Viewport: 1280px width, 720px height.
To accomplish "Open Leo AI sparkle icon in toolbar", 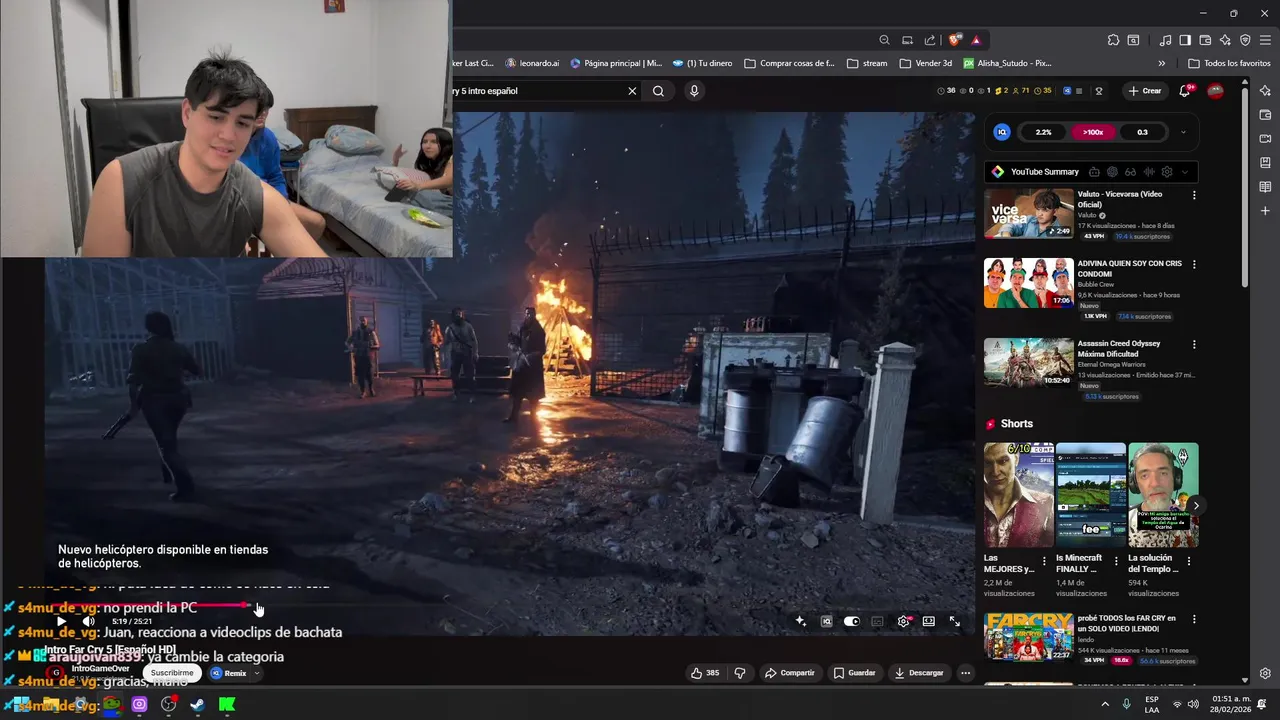I will [1225, 40].
